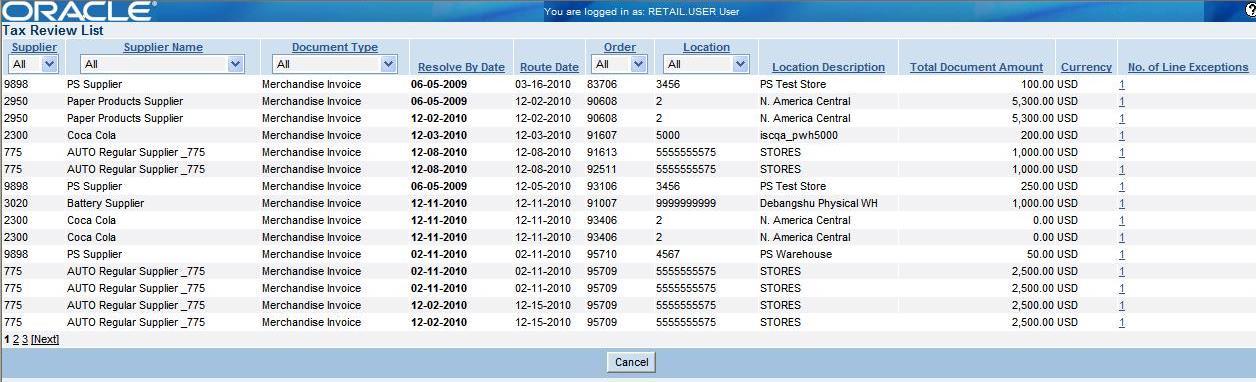Click route date 12-05-2010
This screenshot has width=1256, height=382.
pos(543,186)
